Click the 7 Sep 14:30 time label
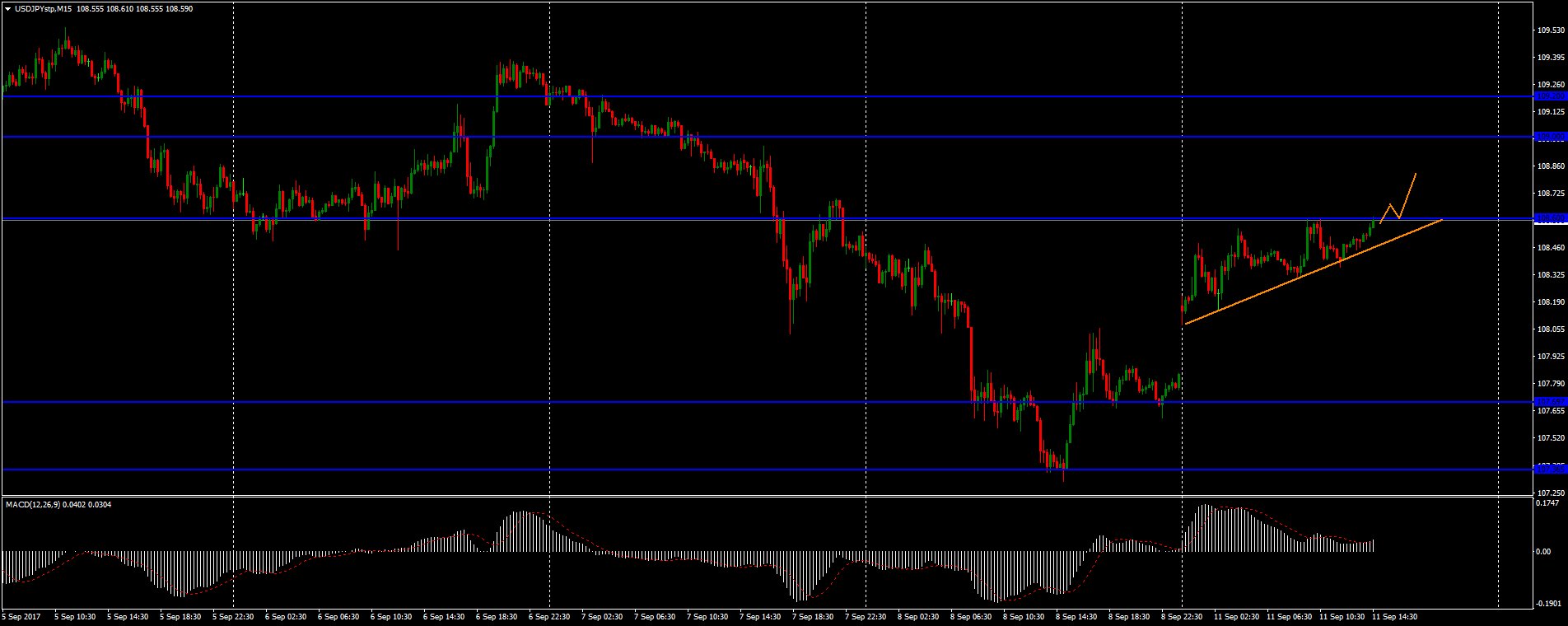 pyautogui.click(x=760, y=616)
